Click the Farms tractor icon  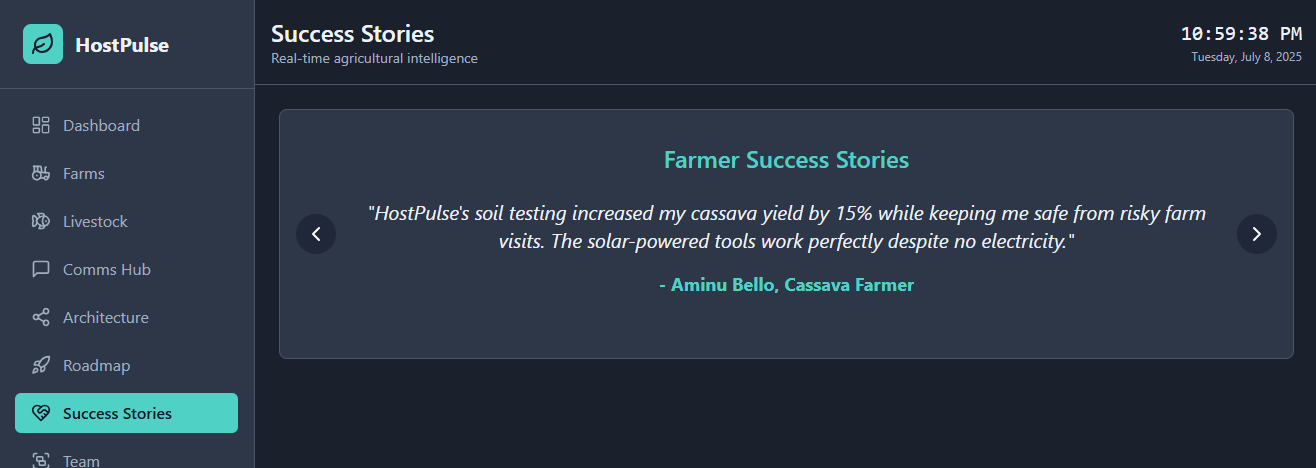pos(41,173)
